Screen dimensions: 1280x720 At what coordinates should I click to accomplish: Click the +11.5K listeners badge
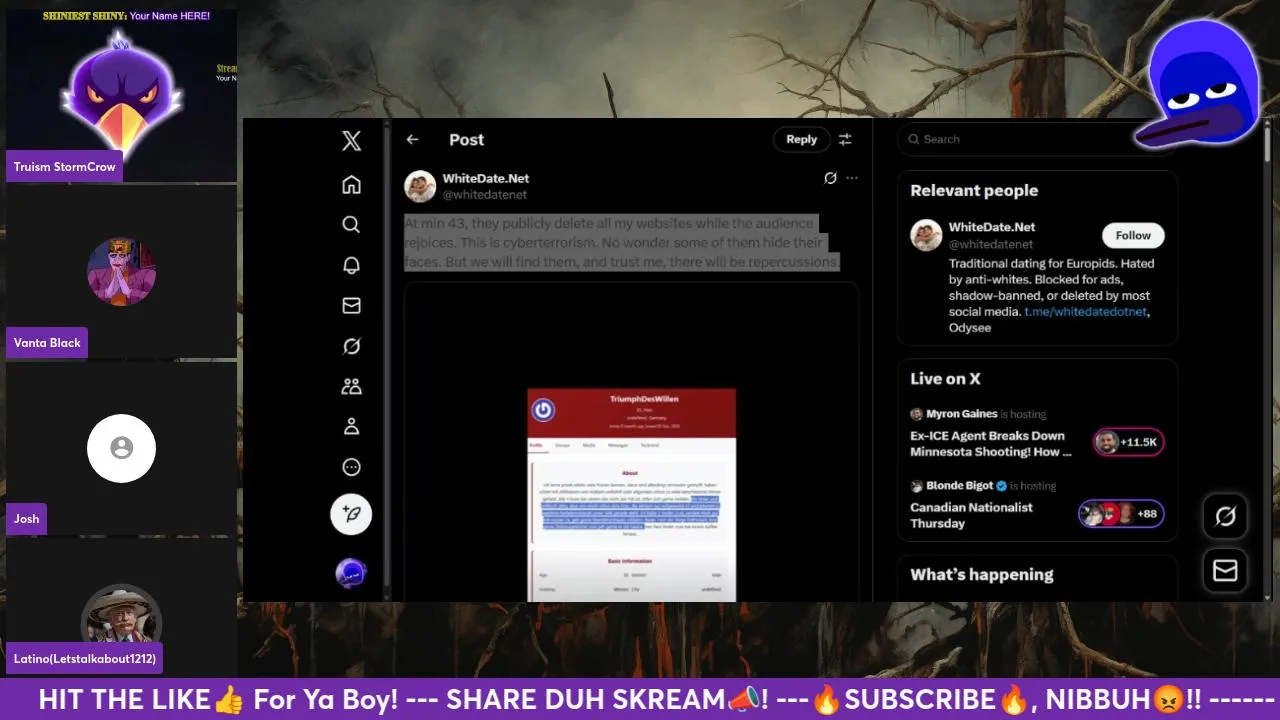pos(1128,442)
